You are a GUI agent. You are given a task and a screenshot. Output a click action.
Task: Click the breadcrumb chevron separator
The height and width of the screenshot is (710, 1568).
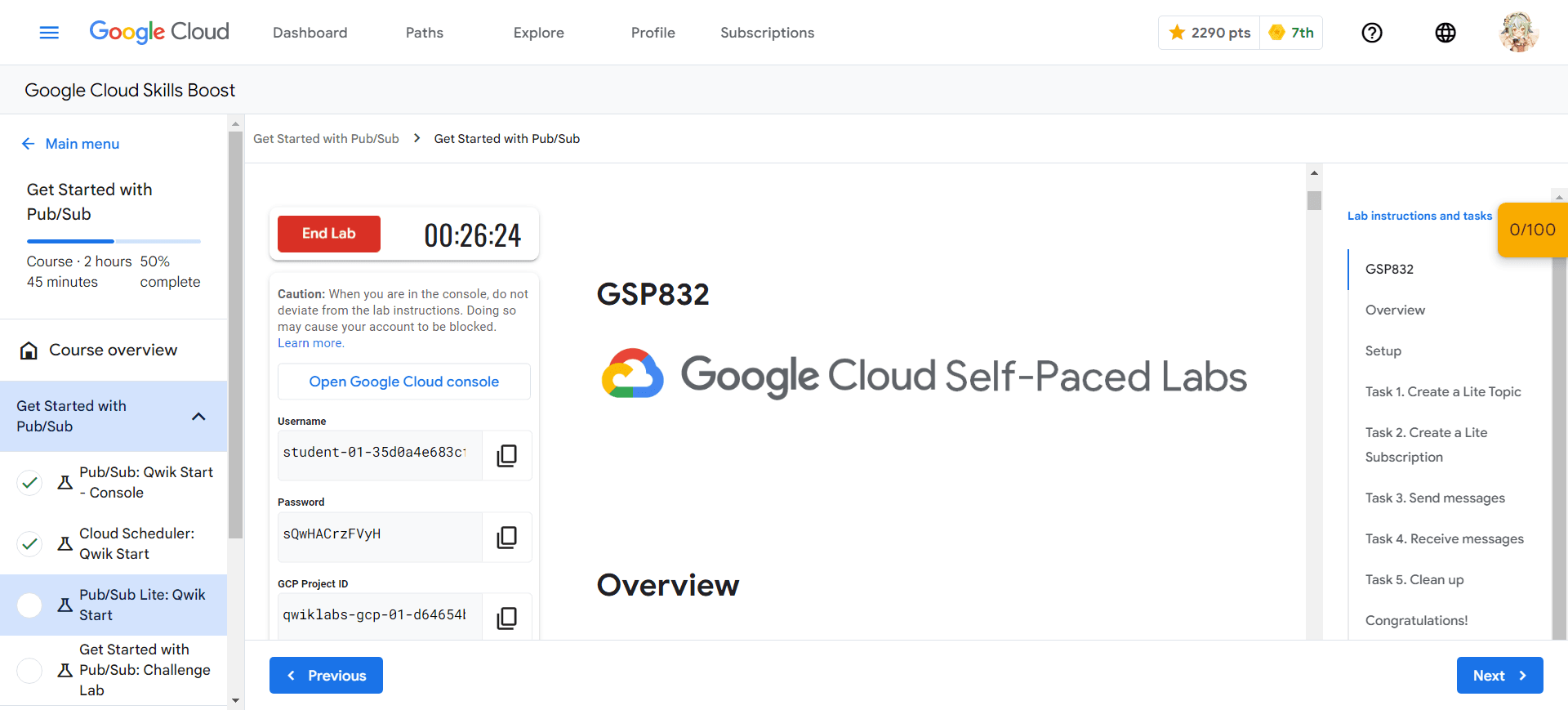pos(416,138)
